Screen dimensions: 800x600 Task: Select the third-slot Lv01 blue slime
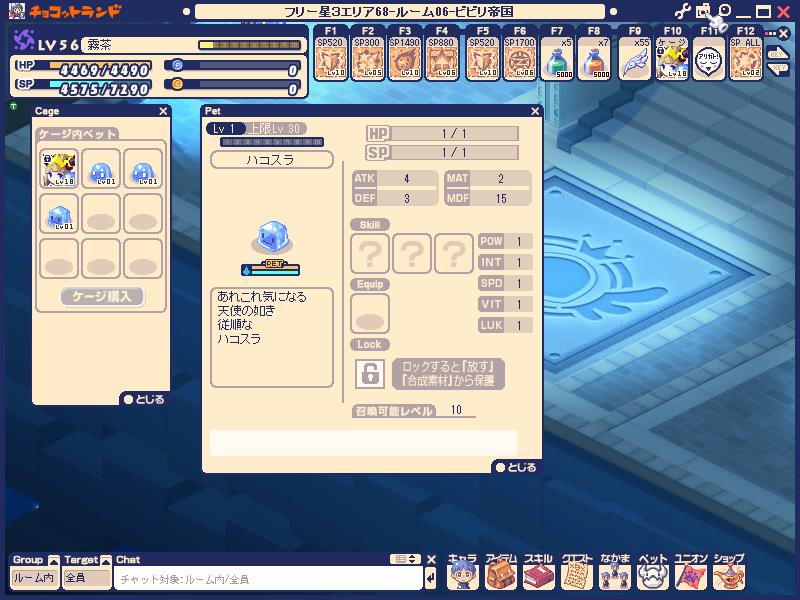pos(143,169)
